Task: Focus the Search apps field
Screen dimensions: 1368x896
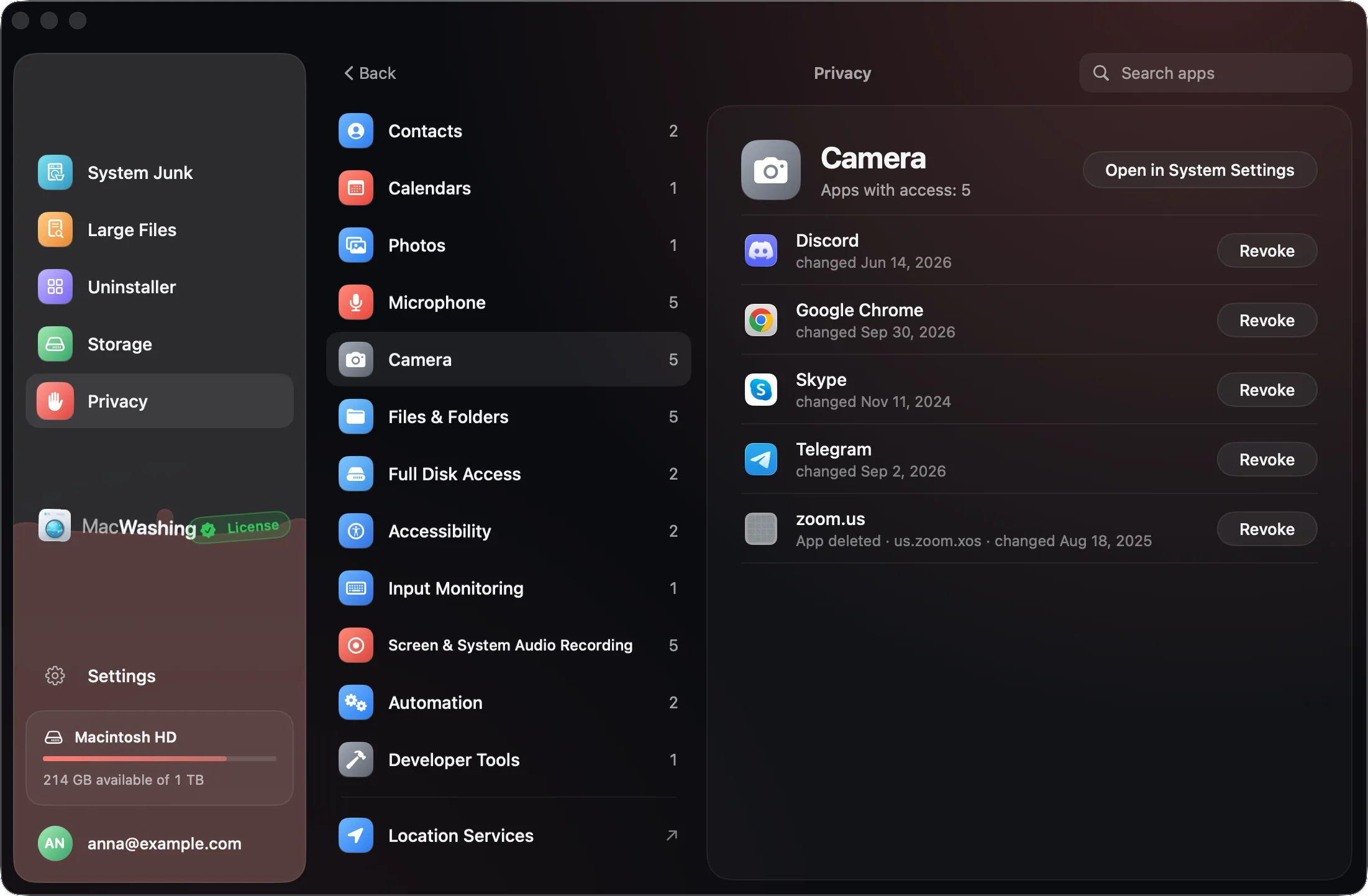Action: tap(1215, 73)
